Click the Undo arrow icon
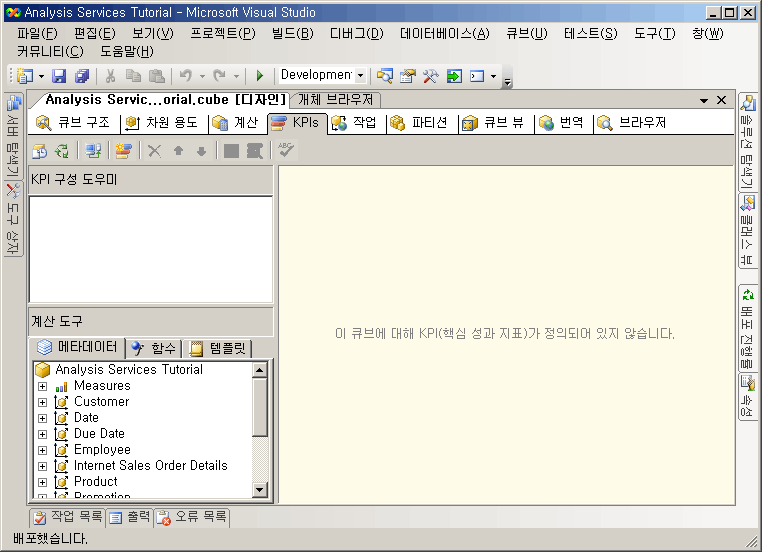The height and width of the screenshot is (552, 762). pyautogui.click(x=186, y=76)
